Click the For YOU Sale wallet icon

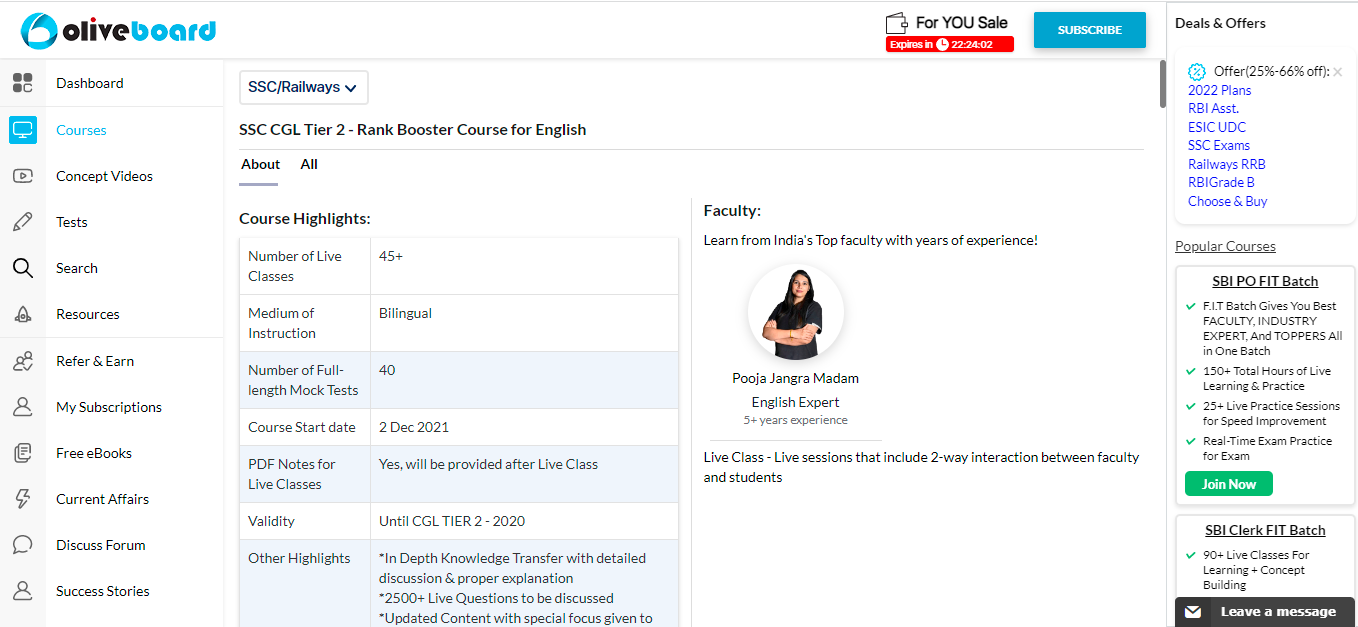(x=896, y=23)
